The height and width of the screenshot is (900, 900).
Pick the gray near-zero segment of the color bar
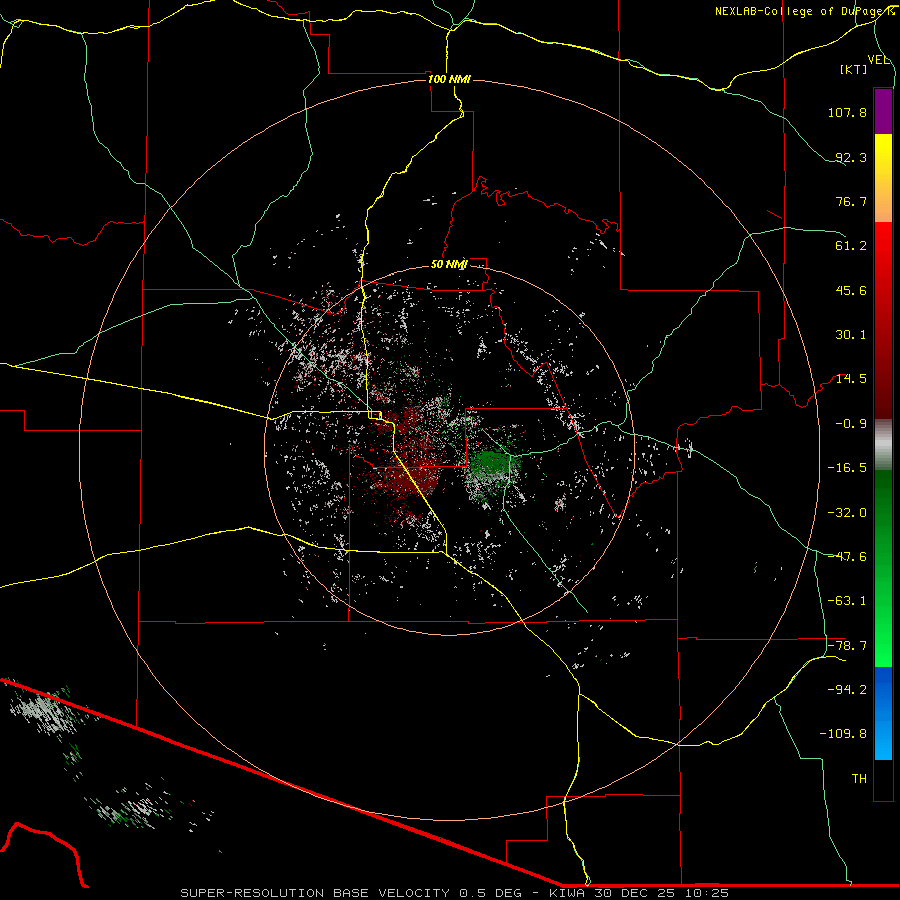point(883,443)
